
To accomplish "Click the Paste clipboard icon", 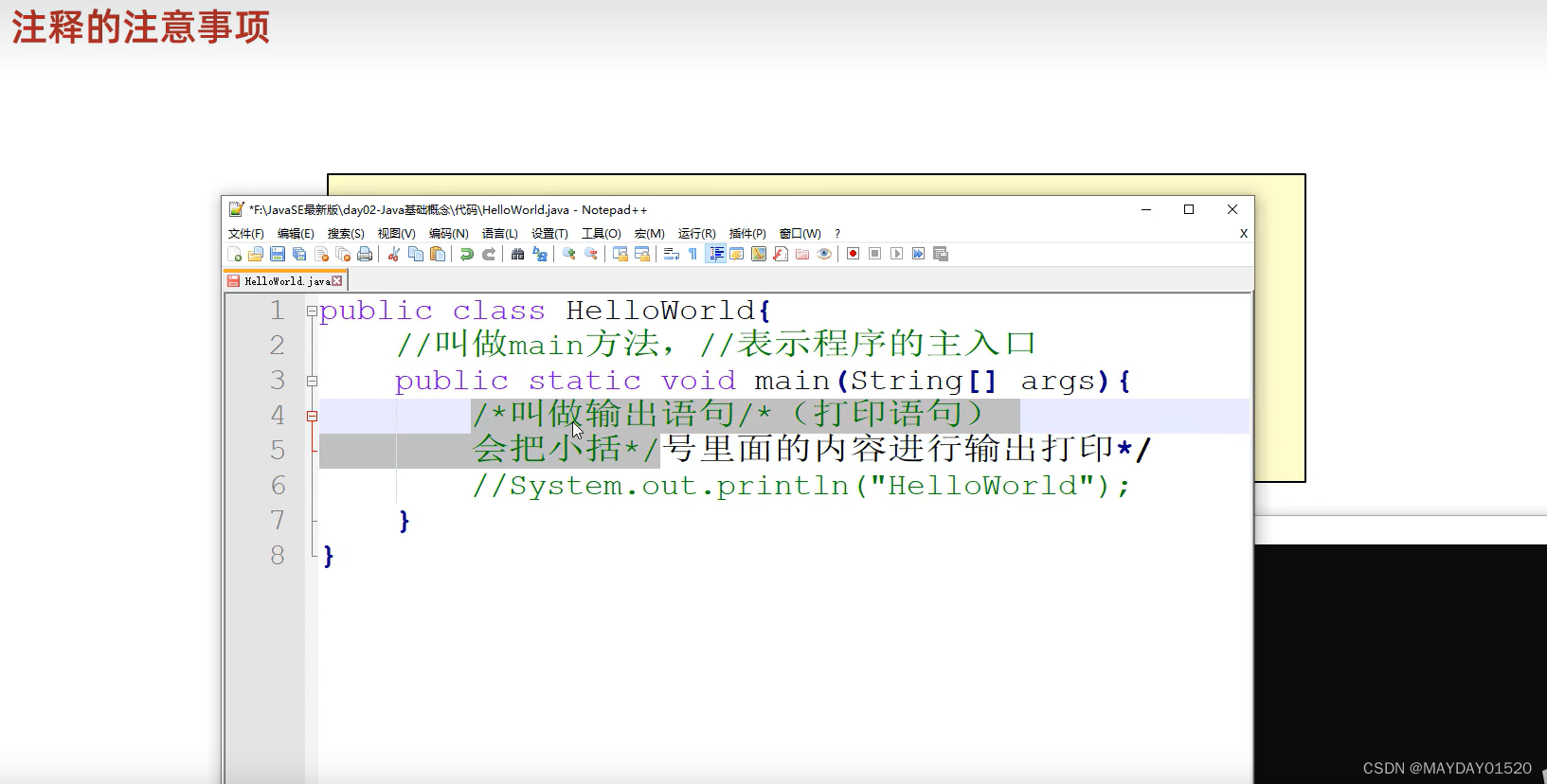I will [437, 254].
